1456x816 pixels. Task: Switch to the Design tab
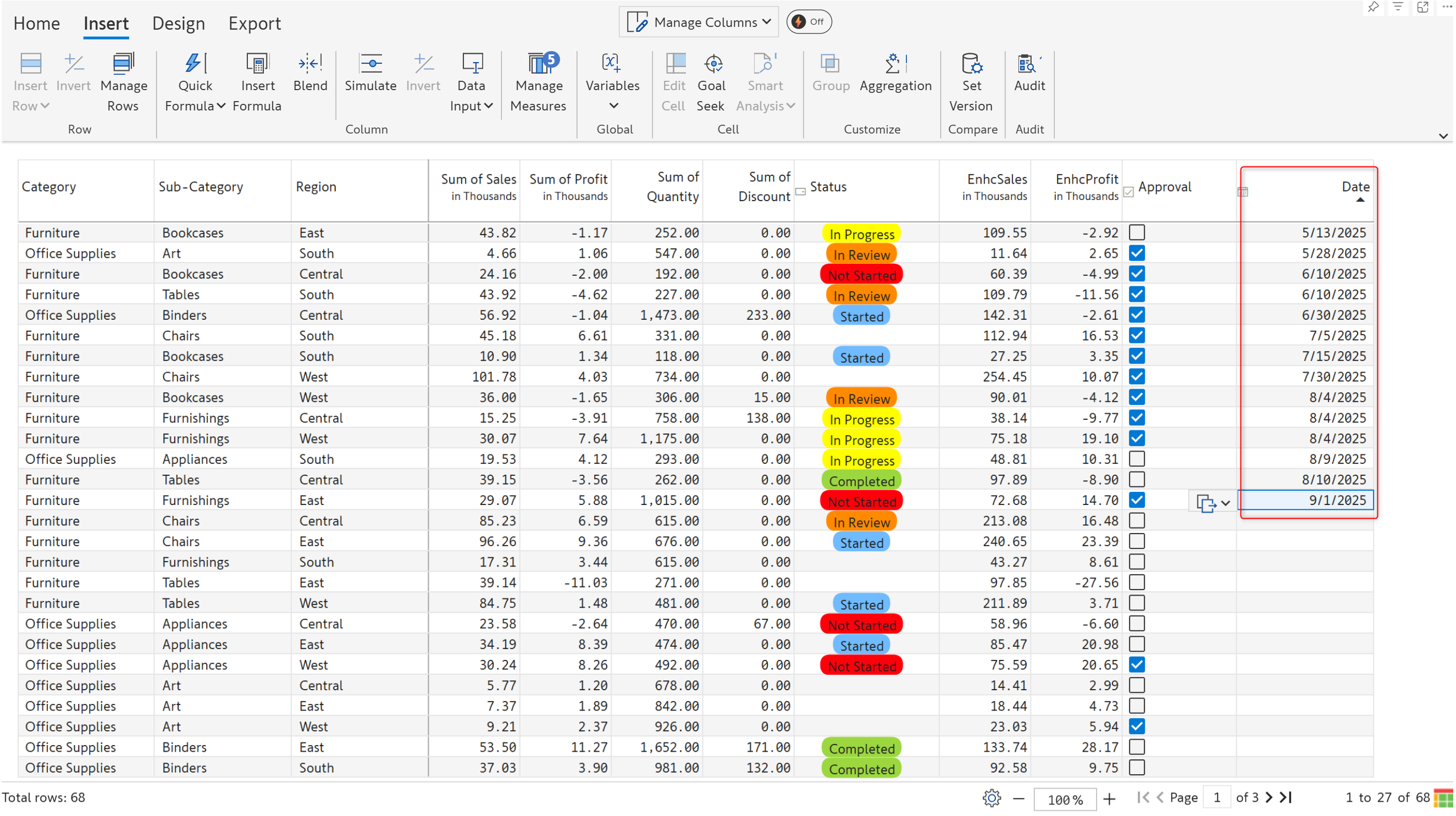click(x=179, y=24)
